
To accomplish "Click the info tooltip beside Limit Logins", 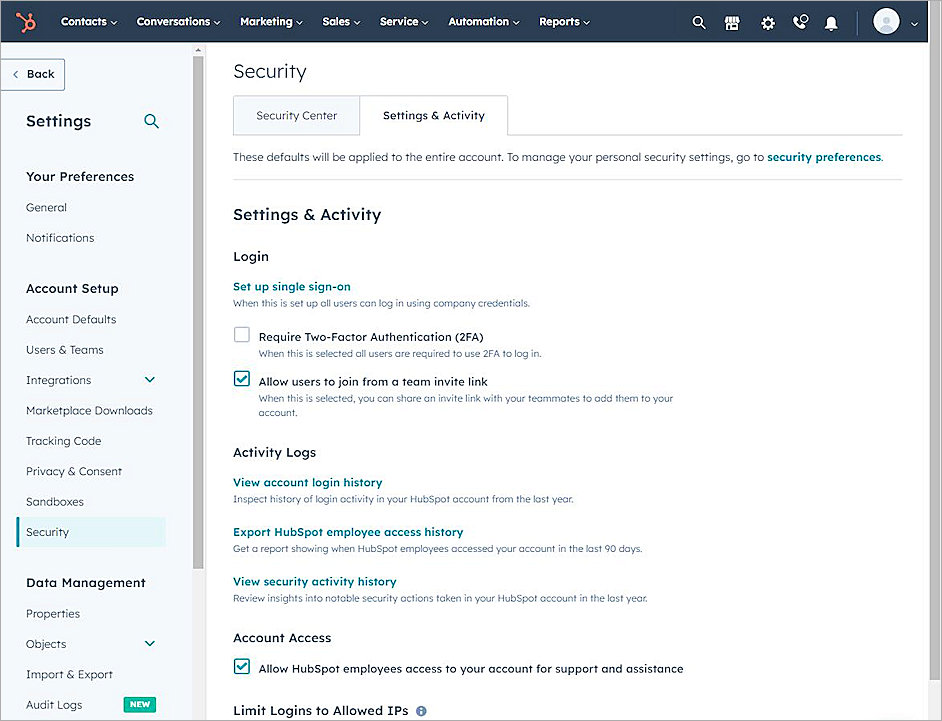I will click(421, 710).
